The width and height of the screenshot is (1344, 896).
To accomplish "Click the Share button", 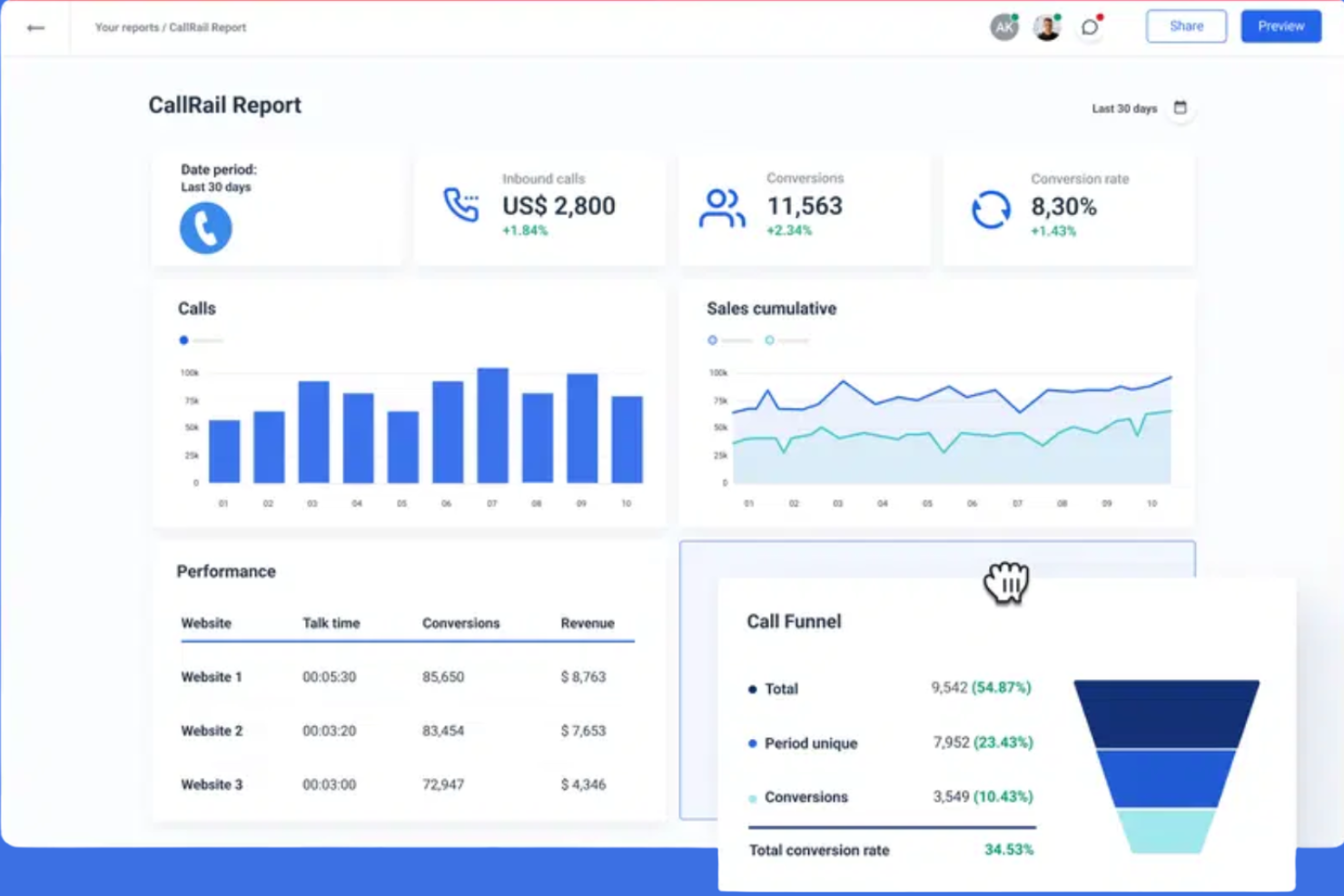I will [1186, 26].
